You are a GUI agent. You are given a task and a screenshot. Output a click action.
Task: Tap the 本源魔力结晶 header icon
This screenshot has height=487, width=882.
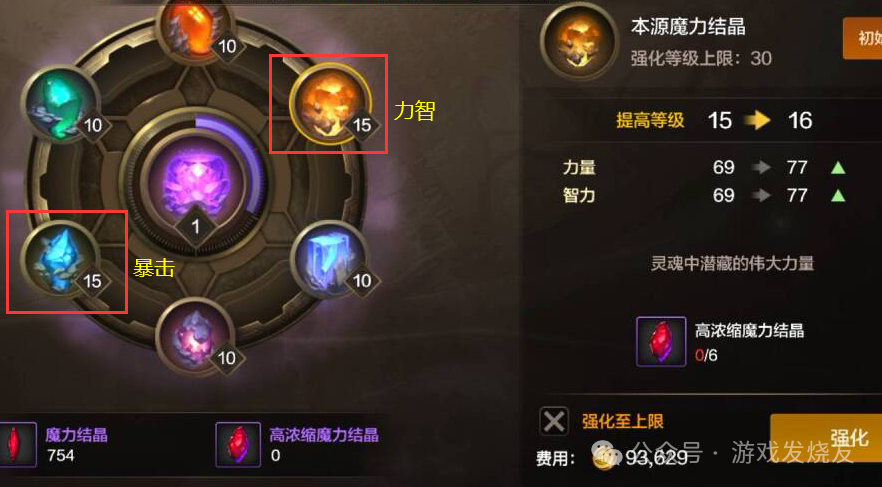click(579, 41)
